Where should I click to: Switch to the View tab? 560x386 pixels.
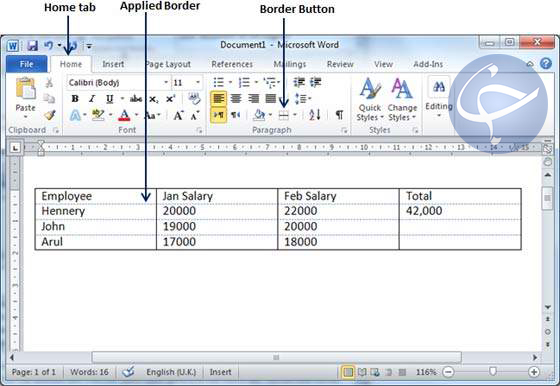383,64
